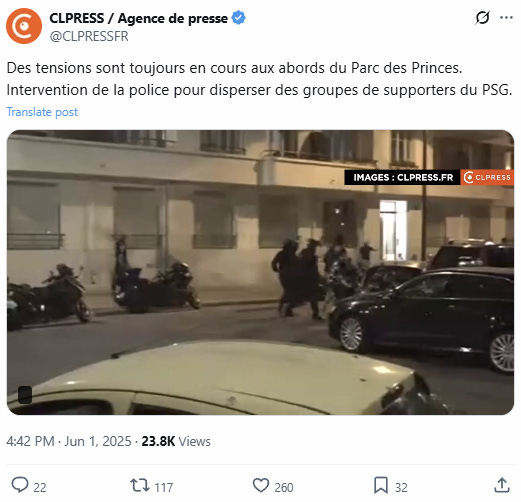Click the 260 likes count
Image resolution: width=521 pixels, height=502 pixels.
point(284,488)
